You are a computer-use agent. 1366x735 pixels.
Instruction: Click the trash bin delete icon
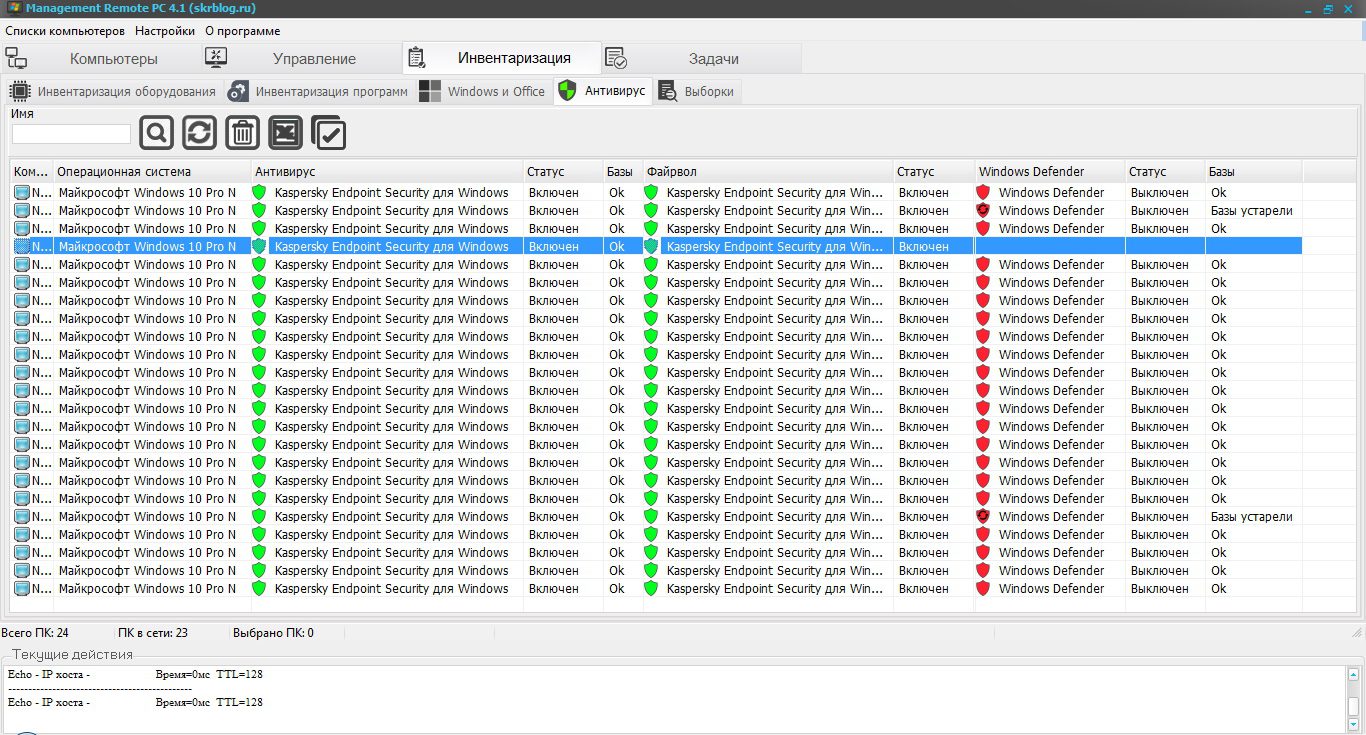pyautogui.click(x=243, y=133)
